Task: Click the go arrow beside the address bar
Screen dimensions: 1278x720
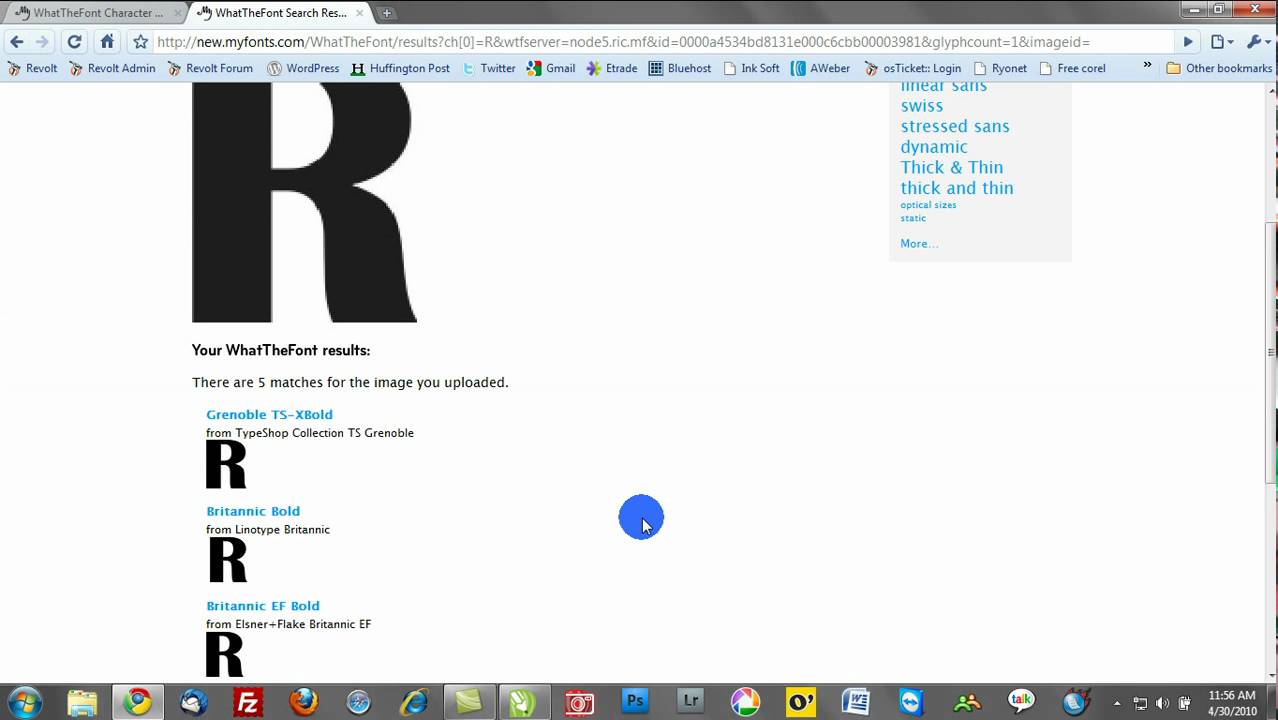Action: pos(1188,42)
